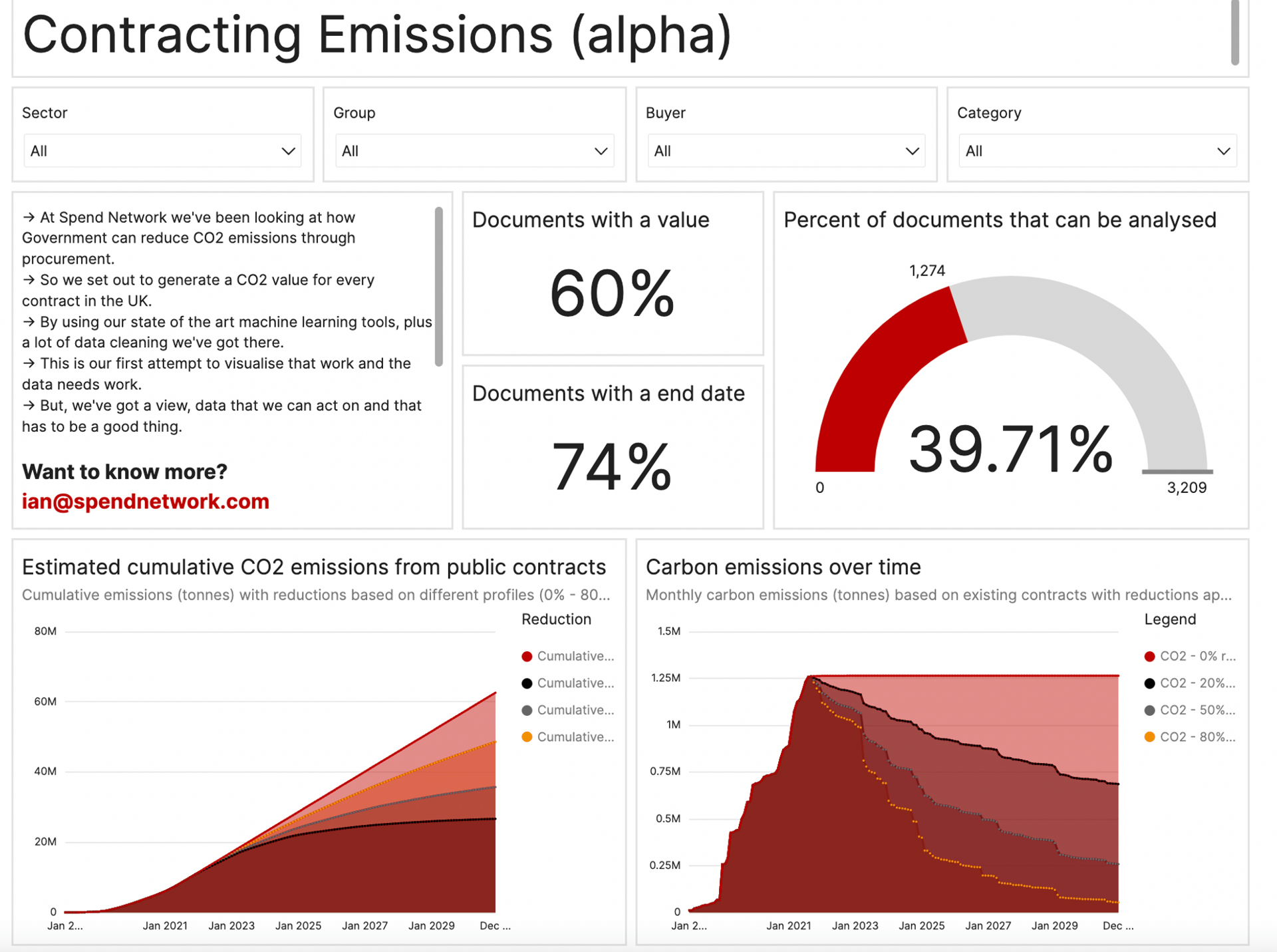Click the 39.71% gauge value
1277x952 pixels.
click(x=1010, y=450)
